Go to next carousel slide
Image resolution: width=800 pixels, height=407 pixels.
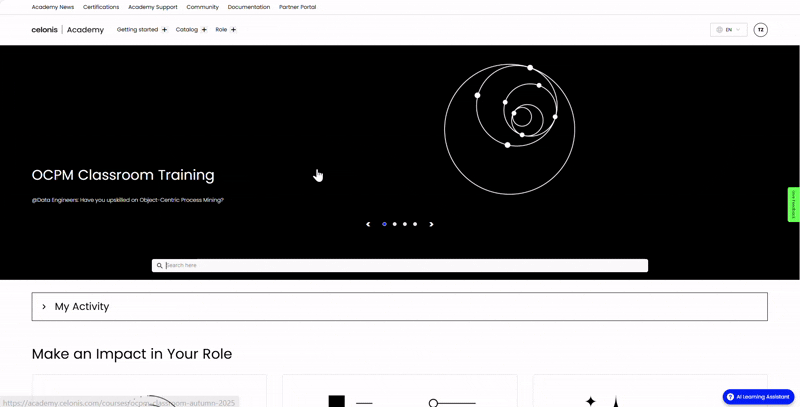[x=431, y=224]
